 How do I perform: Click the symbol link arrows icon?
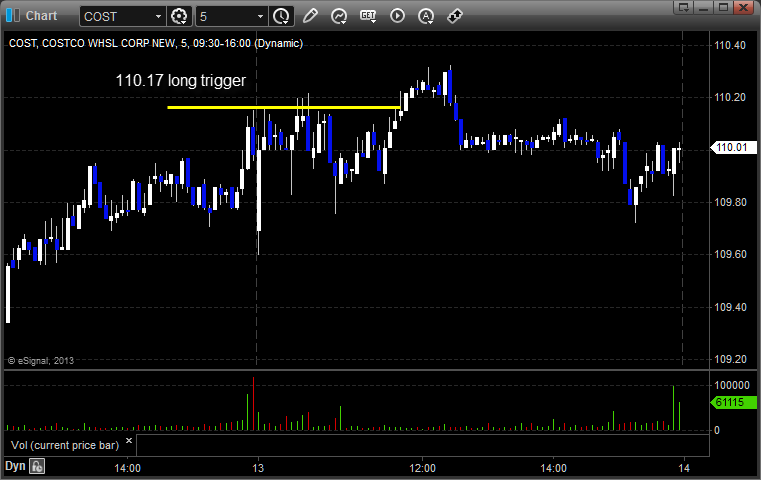[455, 16]
